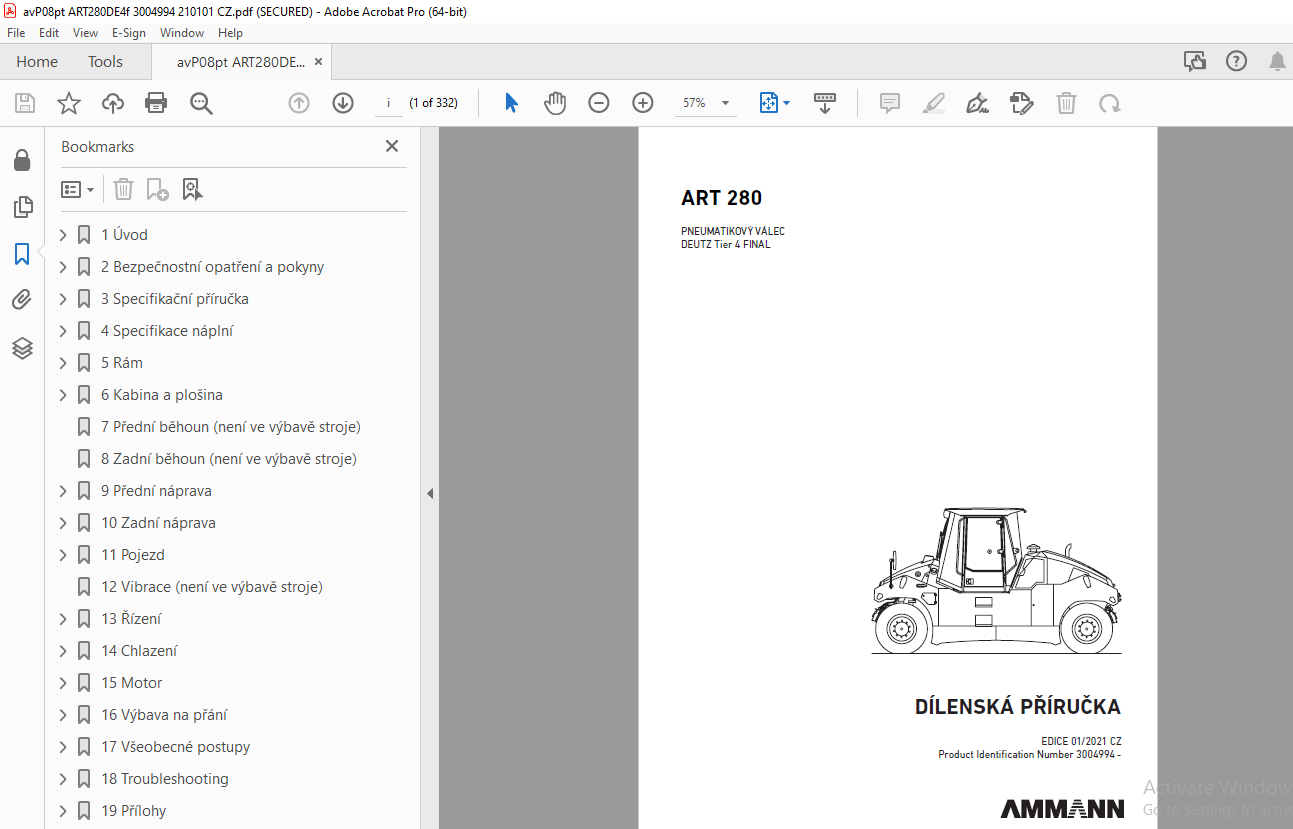Image resolution: width=1293 pixels, height=829 pixels.
Task: Expand the 5 Rám bookmark
Action: click(x=63, y=363)
